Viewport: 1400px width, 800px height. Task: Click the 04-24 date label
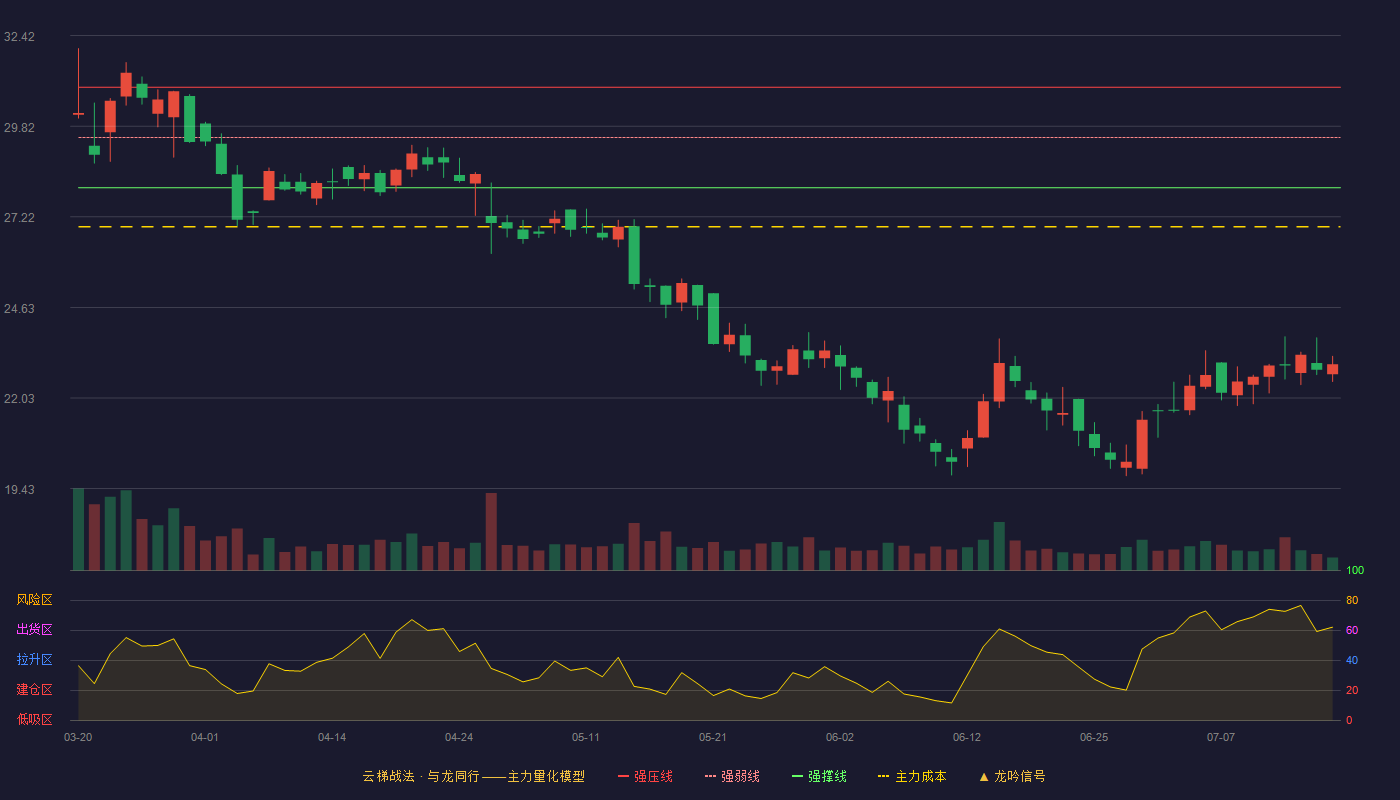(x=459, y=737)
